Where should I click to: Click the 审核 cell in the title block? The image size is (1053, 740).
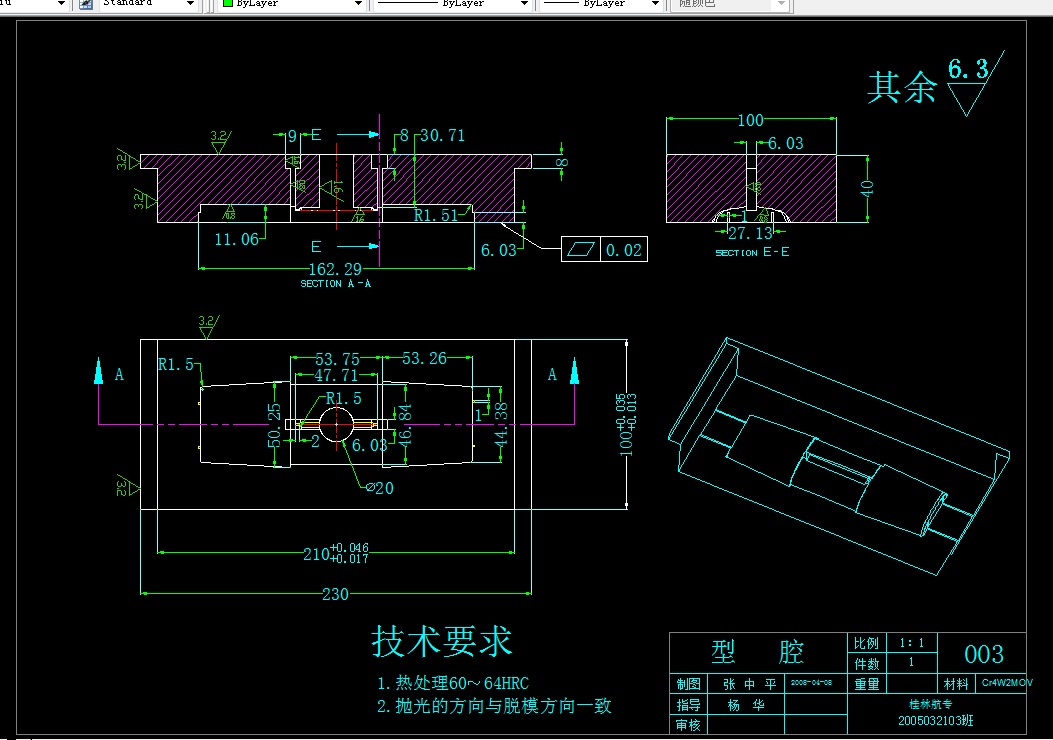click(x=688, y=725)
